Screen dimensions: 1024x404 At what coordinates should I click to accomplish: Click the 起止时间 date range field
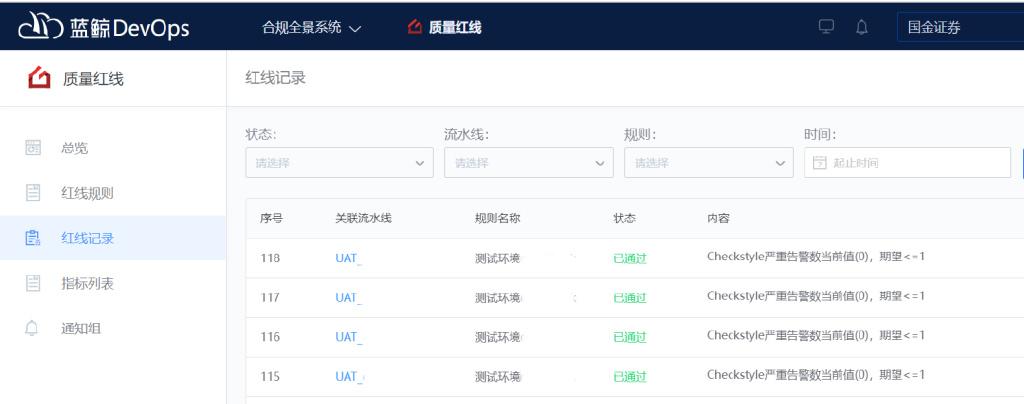(907, 163)
